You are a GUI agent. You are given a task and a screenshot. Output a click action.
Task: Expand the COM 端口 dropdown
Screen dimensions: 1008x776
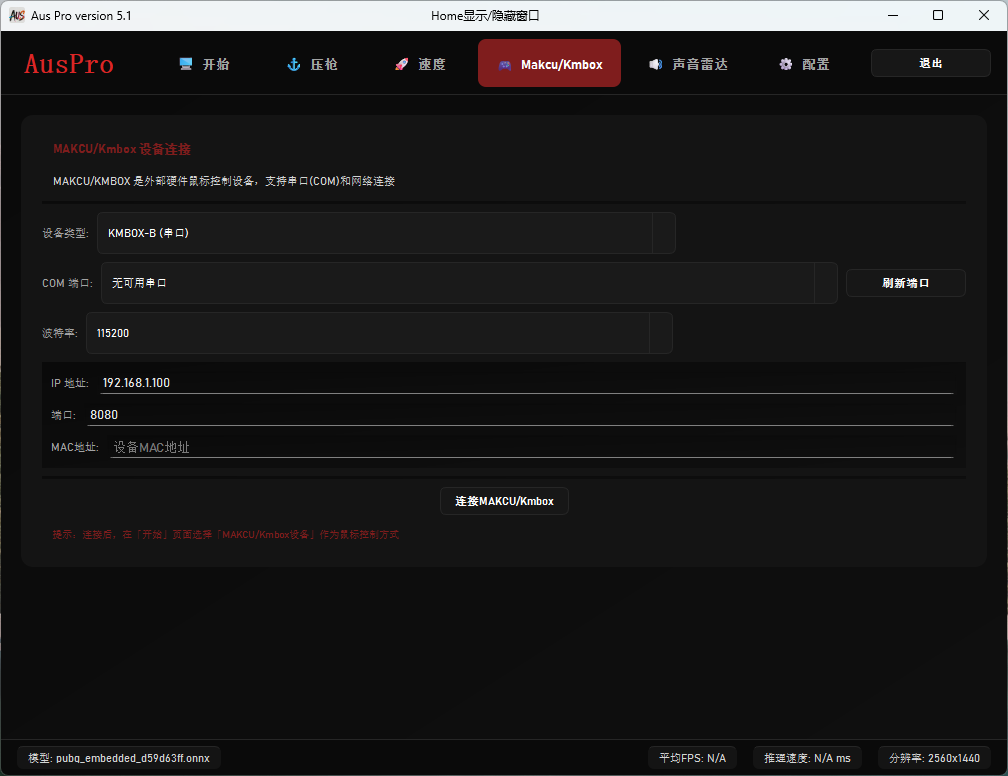(469, 283)
